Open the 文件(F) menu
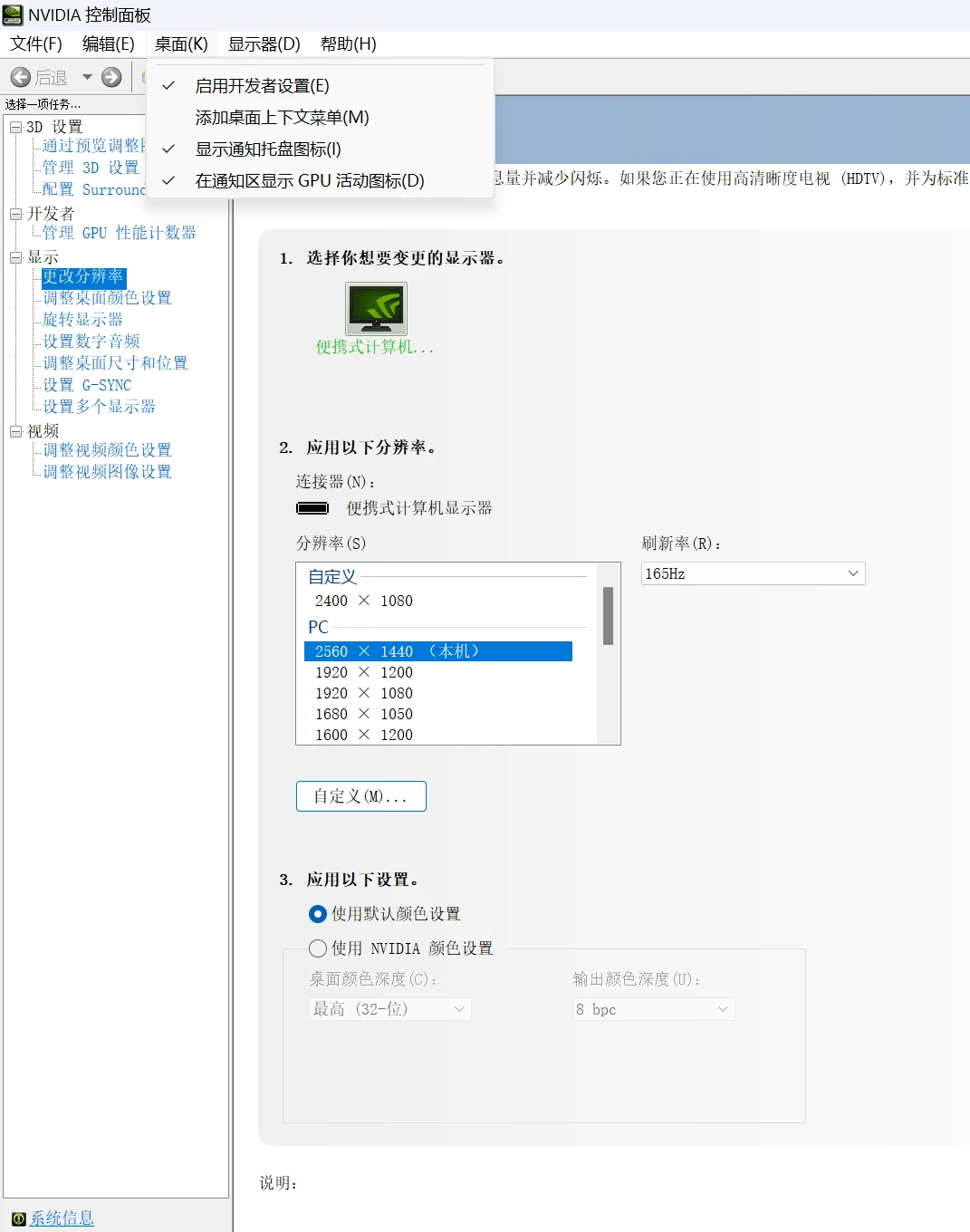970x1232 pixels. point(36,43)
